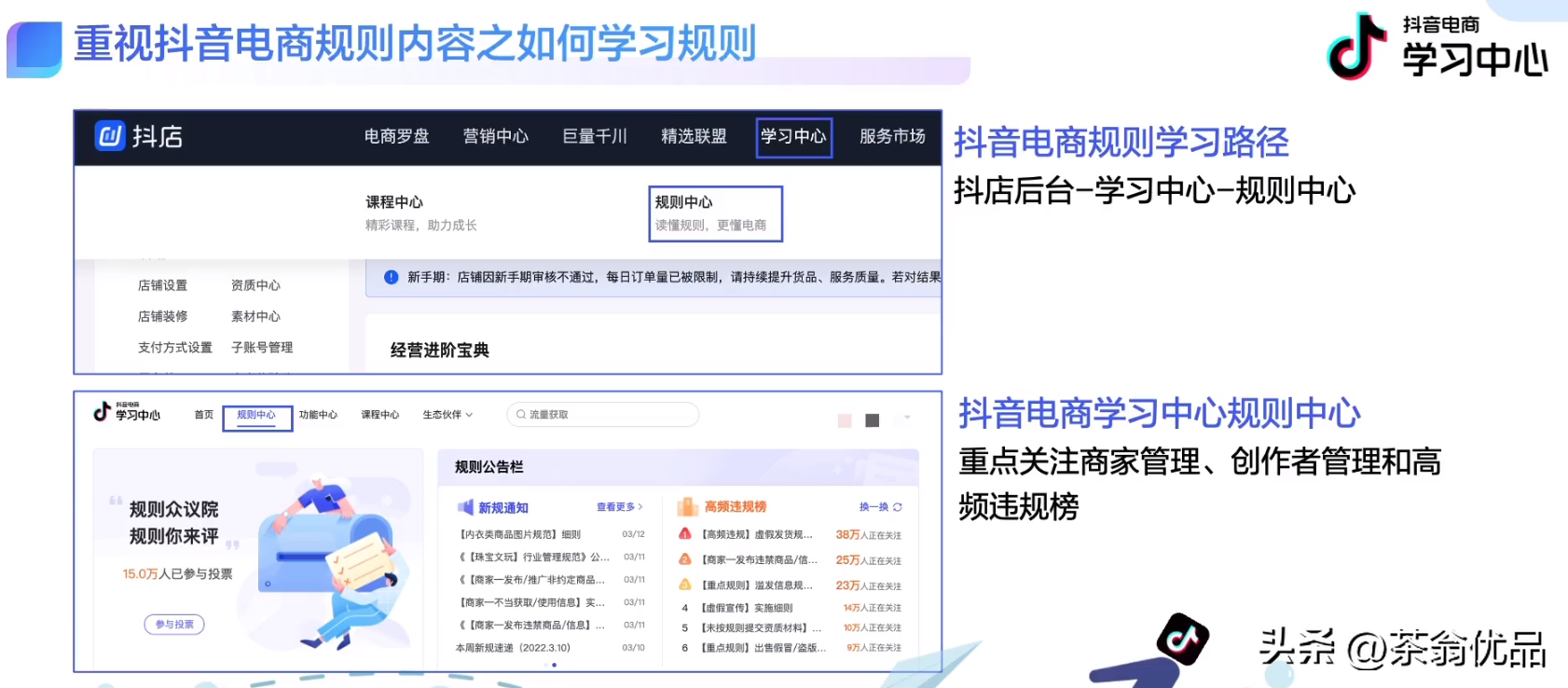Open 【重点规则】滥发信息规 ranking entry
Image resolution: width=1568 pixels, height=688 pixels.
point(757,585)
